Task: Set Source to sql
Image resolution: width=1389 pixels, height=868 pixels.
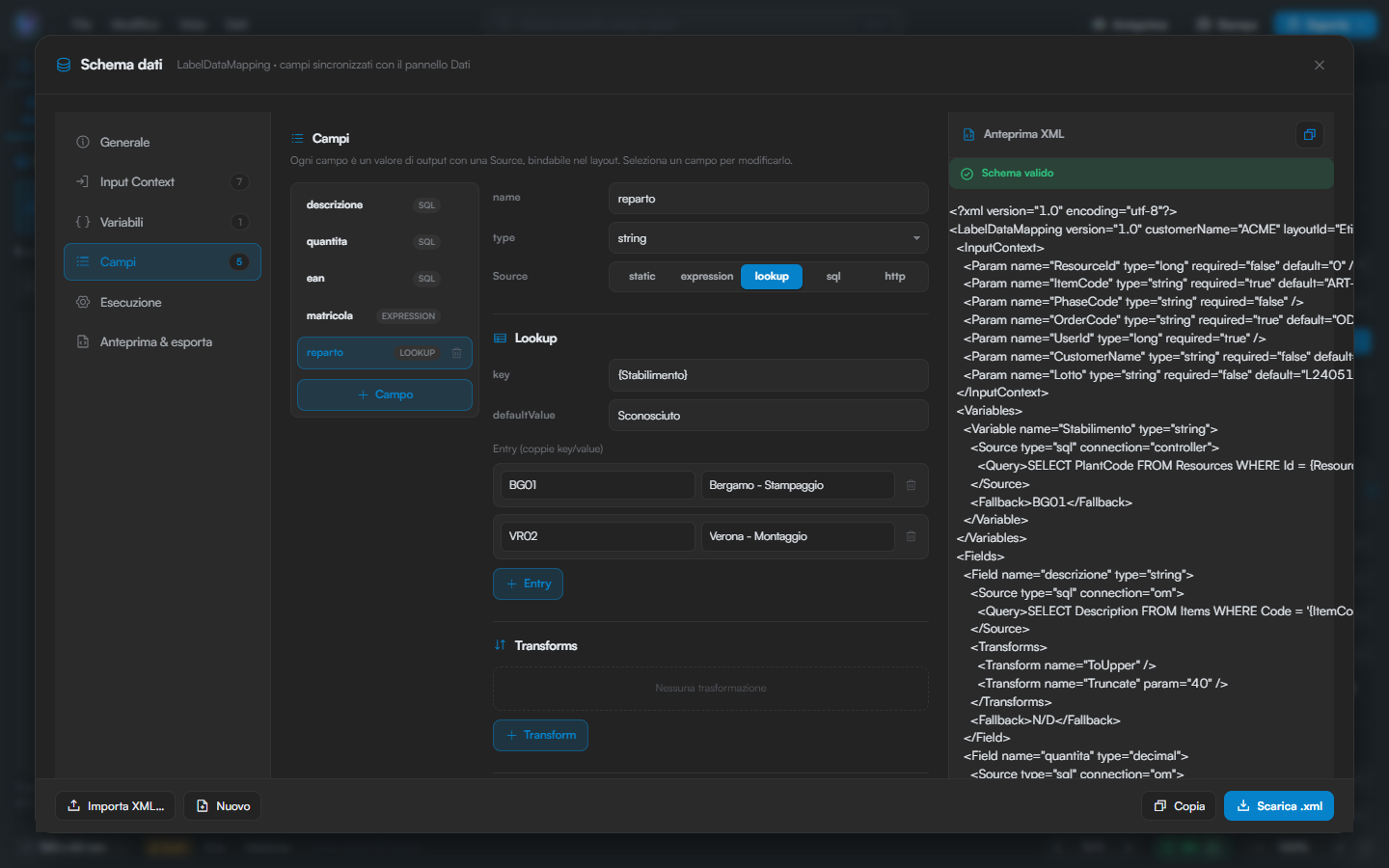Action: pos(833,277)
